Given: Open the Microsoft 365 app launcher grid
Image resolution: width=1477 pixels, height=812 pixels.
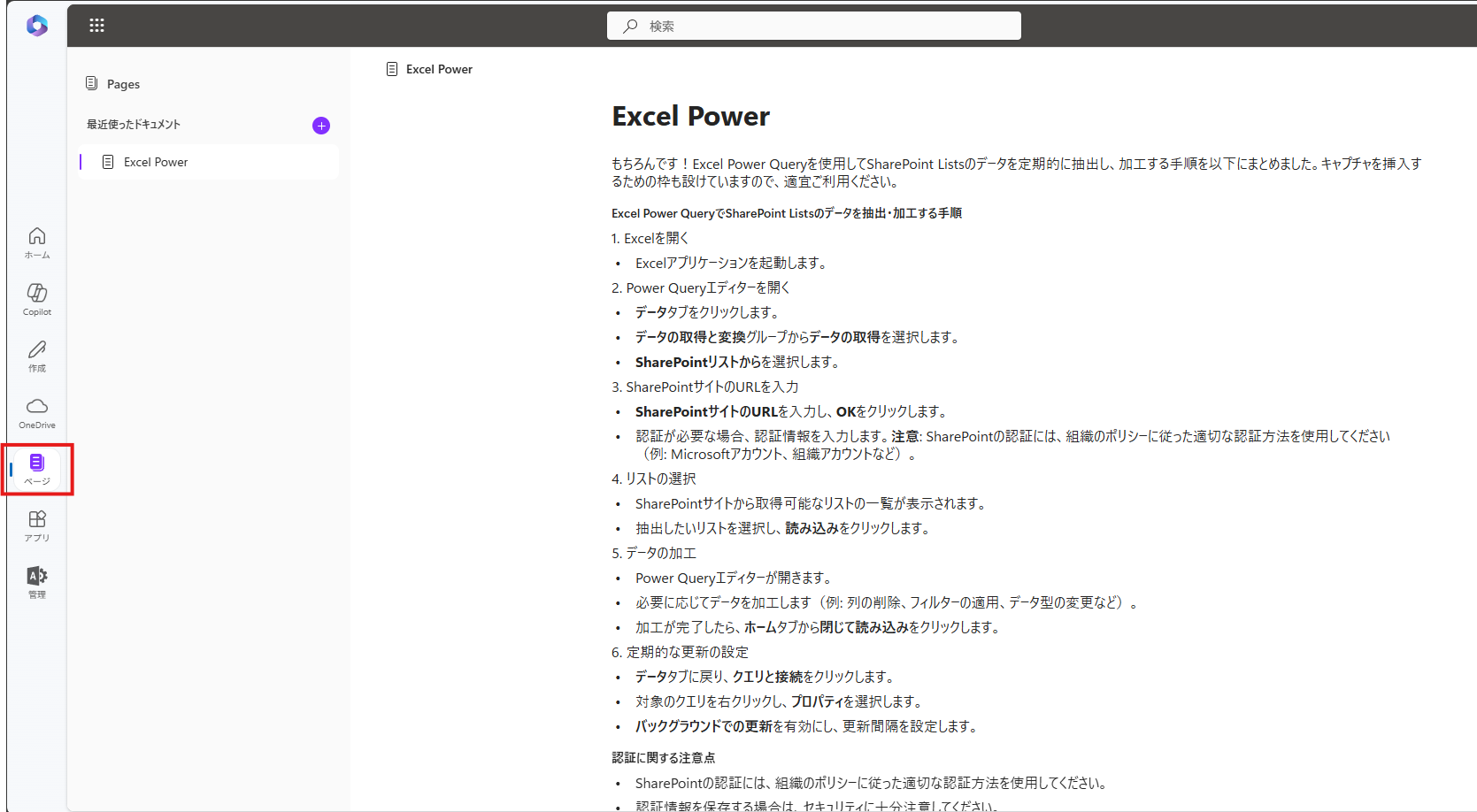Looking at the screenshot, I should (x=96, y=25).
